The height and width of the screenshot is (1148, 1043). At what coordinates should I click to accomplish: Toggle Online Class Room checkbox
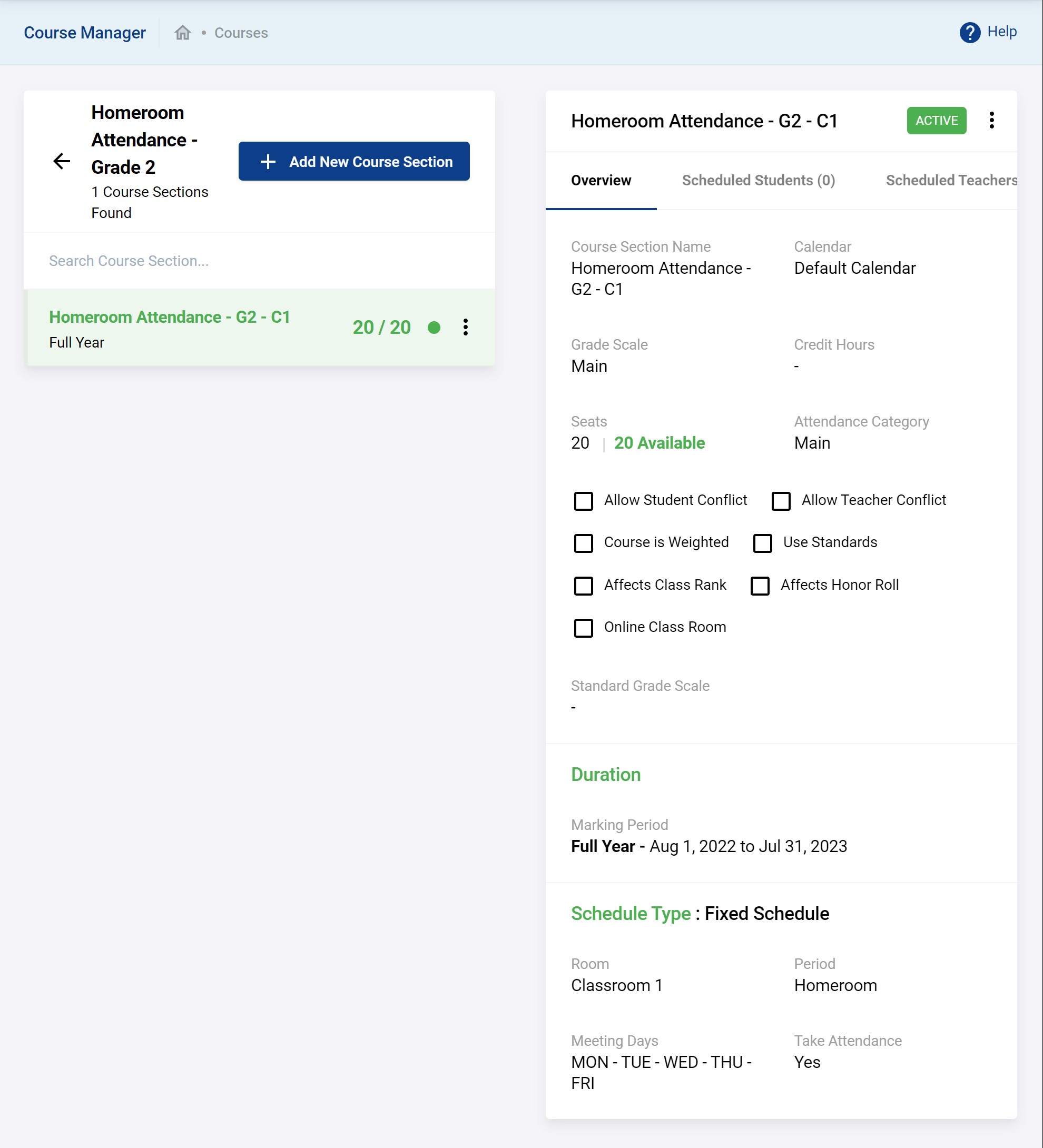coord(583,628)
